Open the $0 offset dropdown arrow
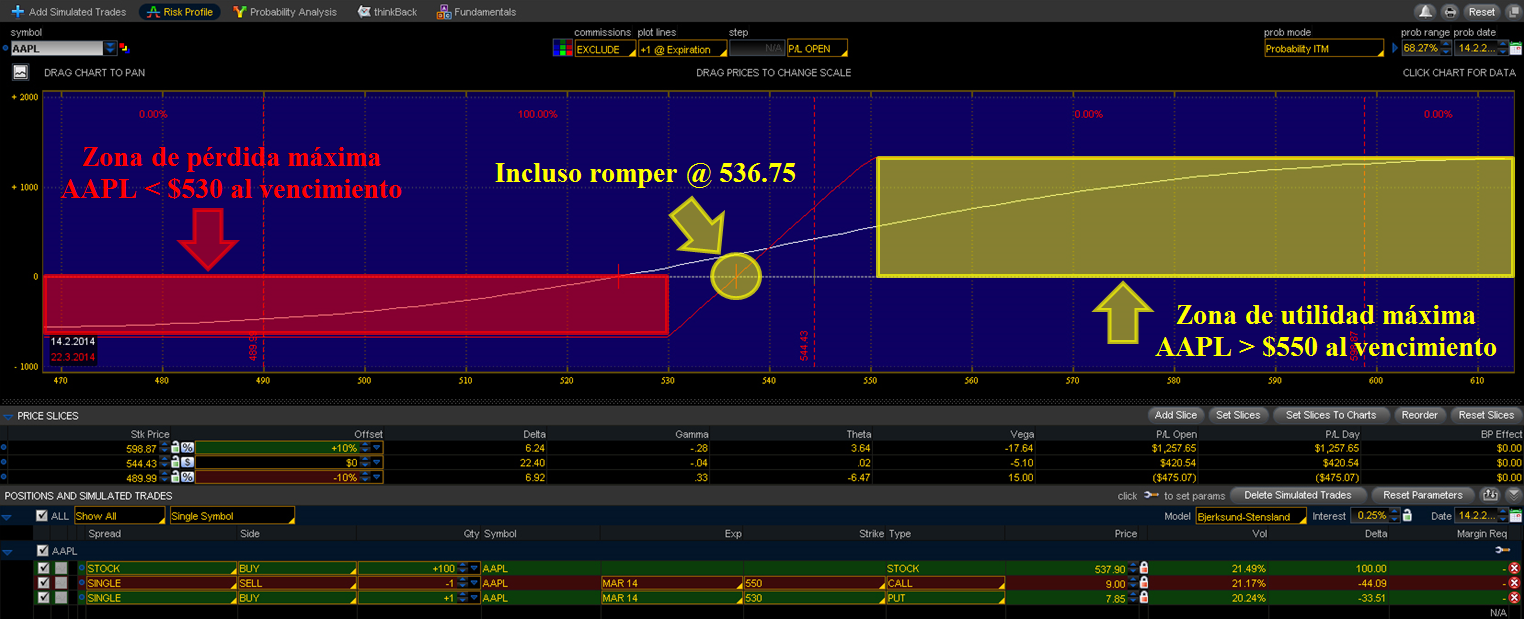1524x619 pixels. [x=376, y=463]
